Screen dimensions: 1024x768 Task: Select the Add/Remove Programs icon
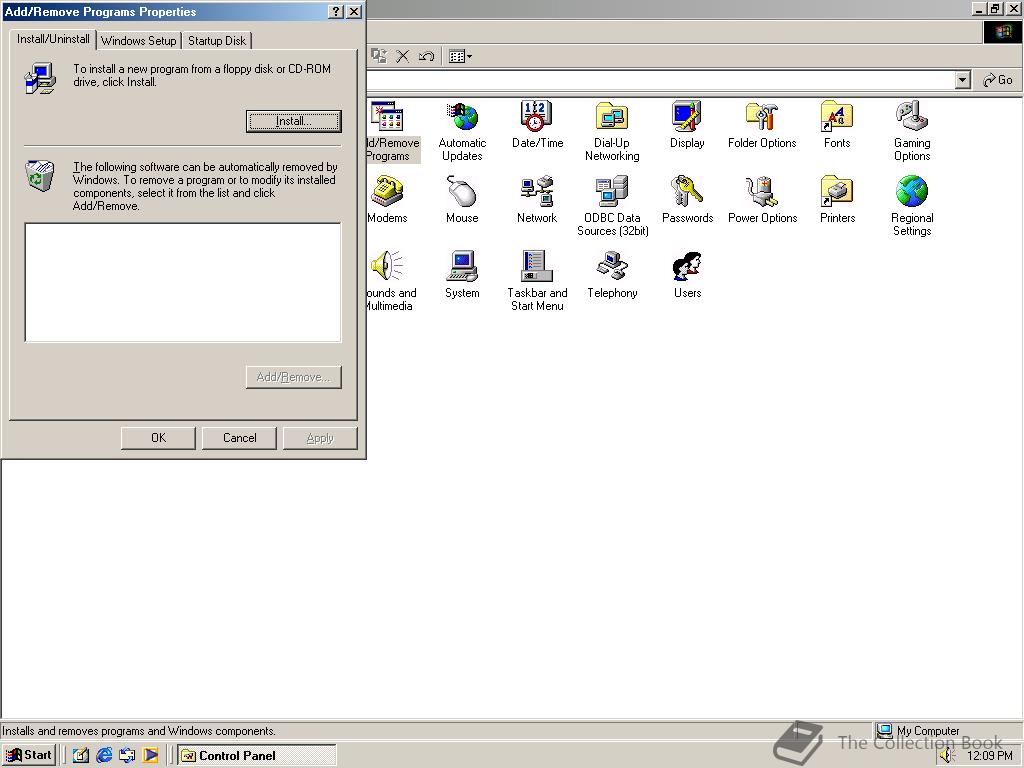[x=391, y=131]
